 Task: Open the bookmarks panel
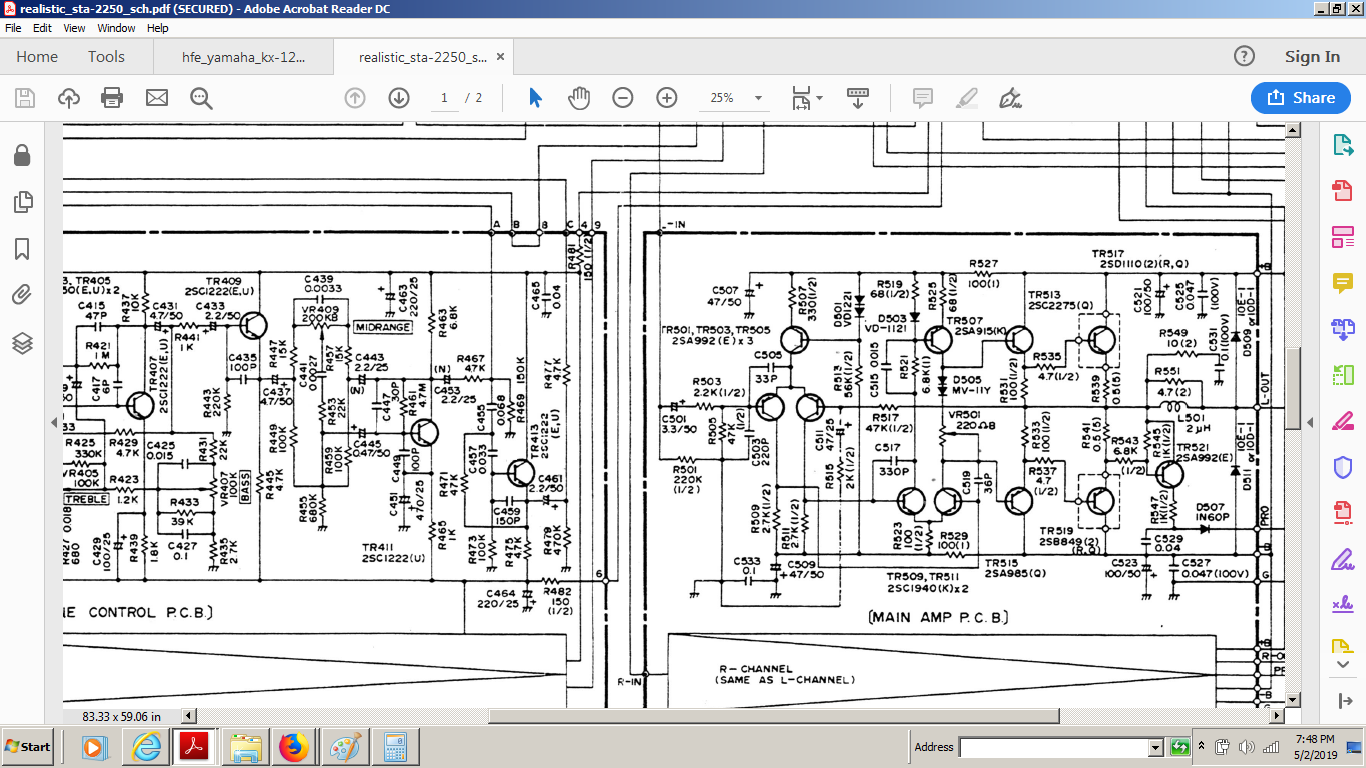[22, 249]
